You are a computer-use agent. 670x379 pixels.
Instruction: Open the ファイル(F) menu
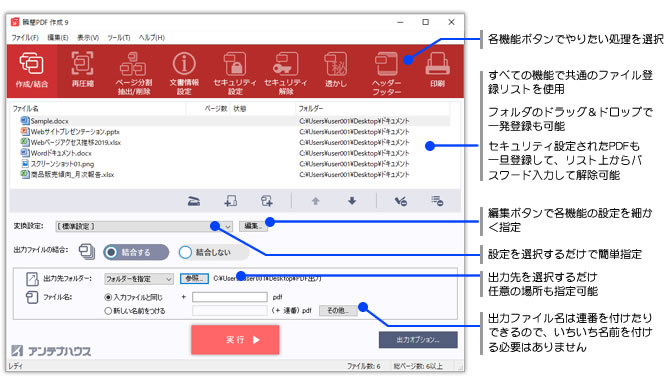tap(25, 38)
